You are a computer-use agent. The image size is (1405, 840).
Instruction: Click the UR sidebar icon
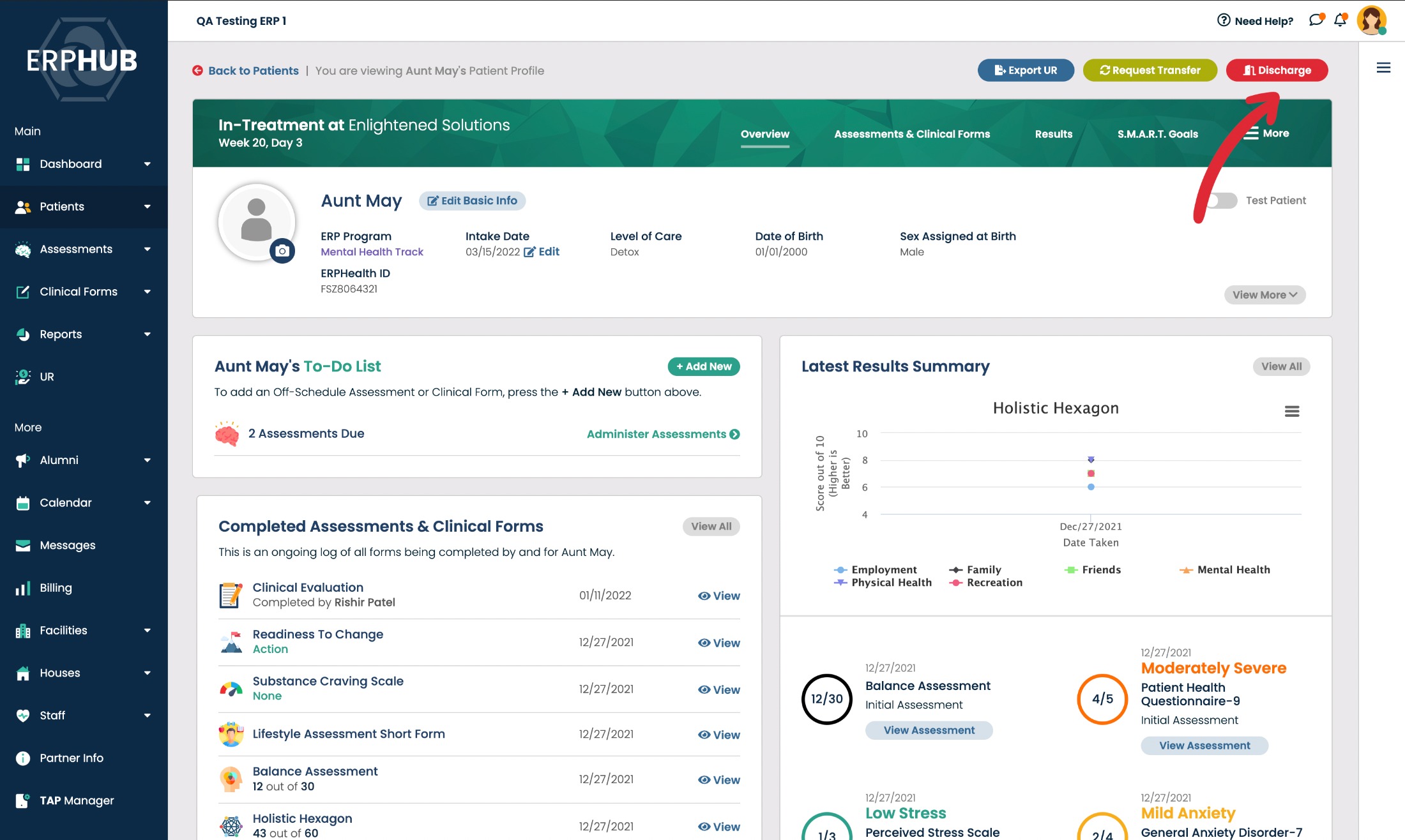(x=23, y=377)
